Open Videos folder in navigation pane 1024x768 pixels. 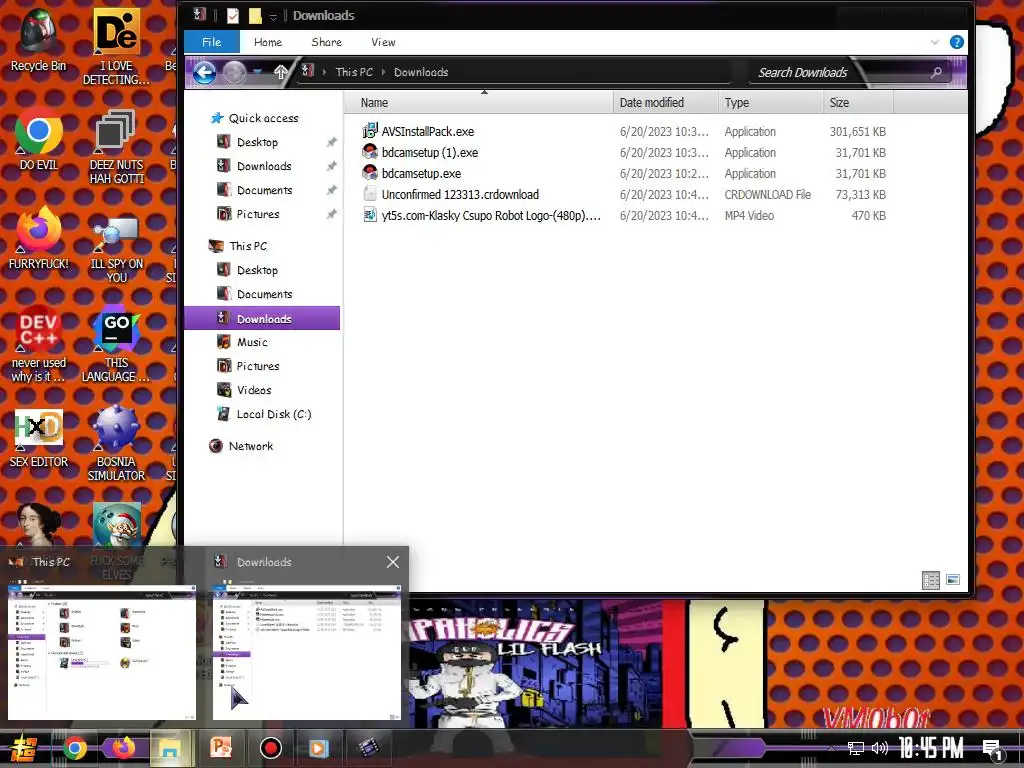point(254,390)
